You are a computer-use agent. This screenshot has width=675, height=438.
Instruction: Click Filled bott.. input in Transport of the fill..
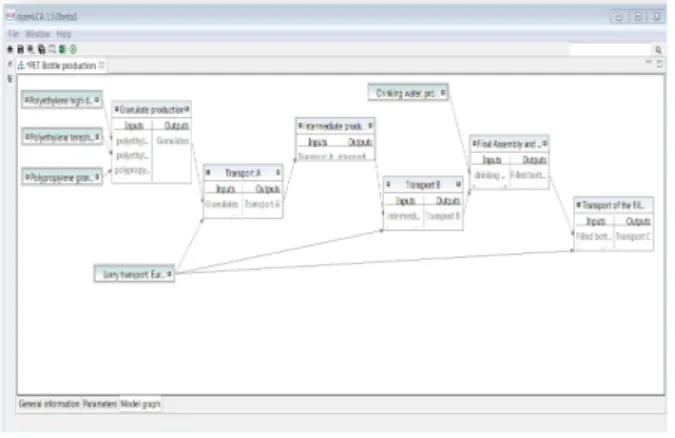pos(594,236)
